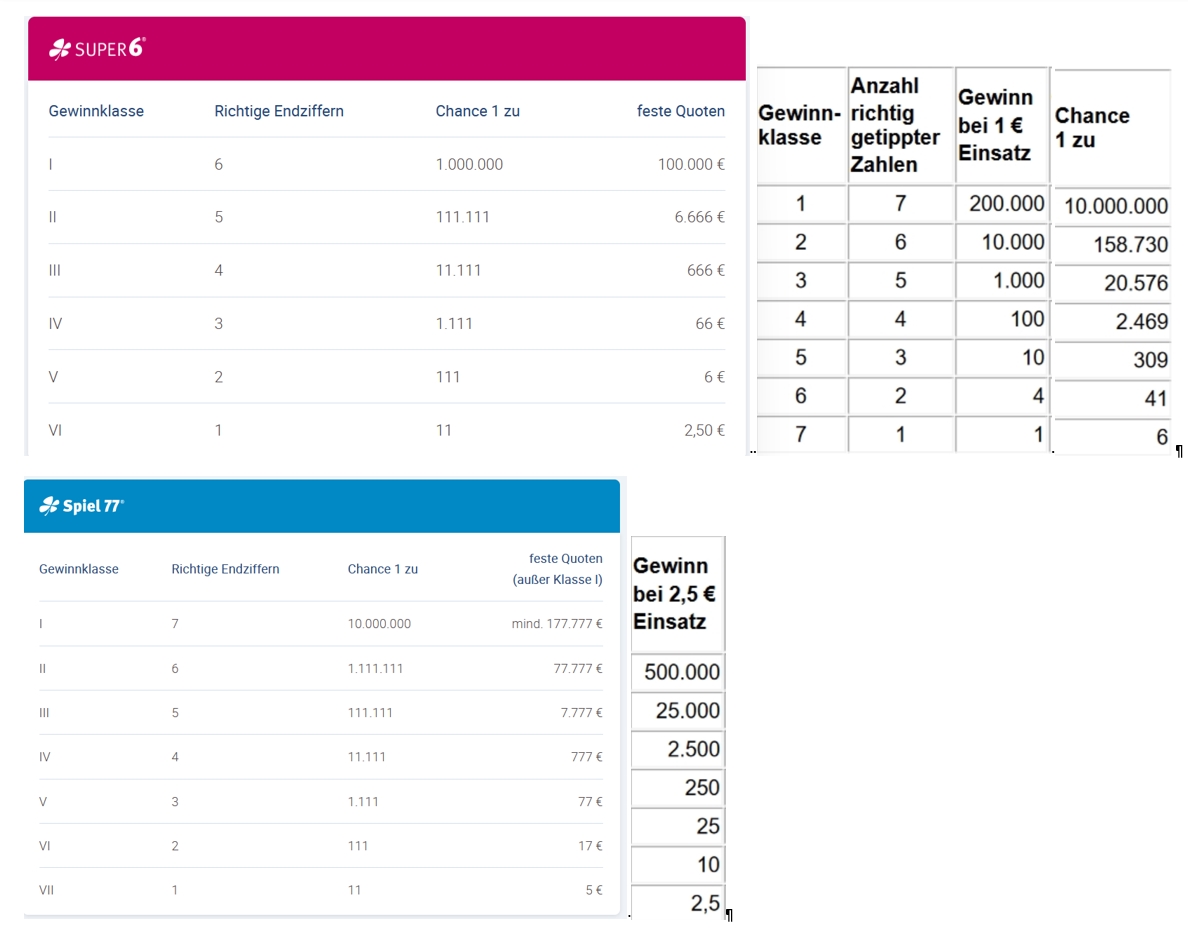
Task: Click the '1.000.000' chance value in SUPER 6
Action: click(x=469, y=164)
